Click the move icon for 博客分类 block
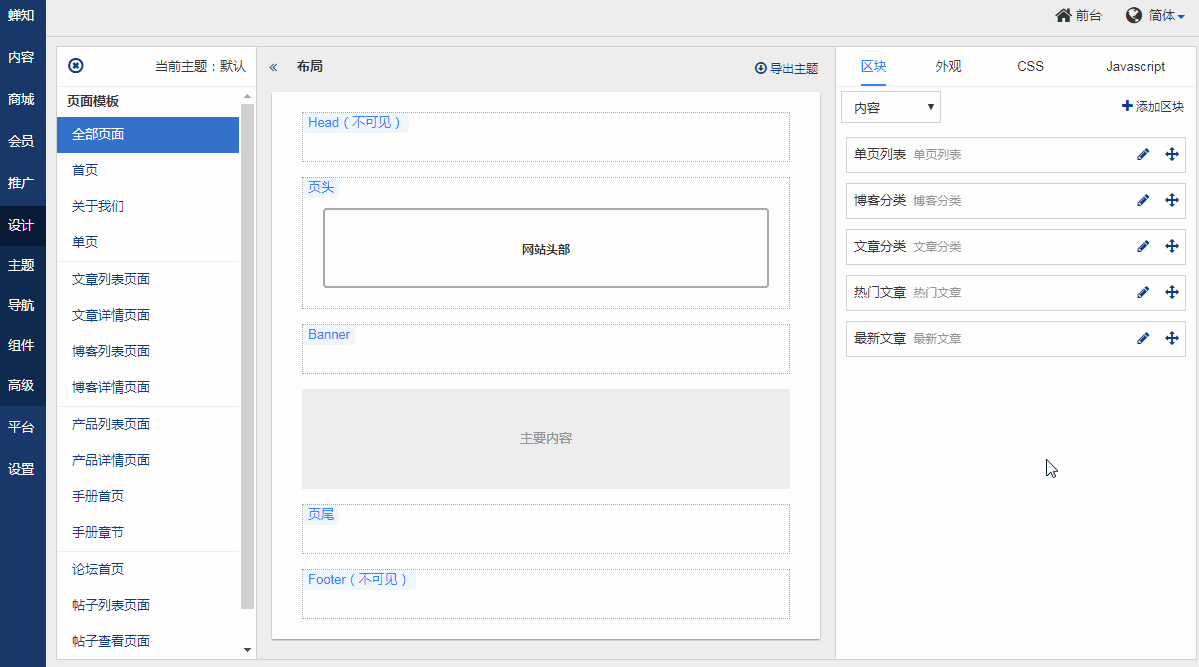 pyautogui.click(x=1172, y=201)
